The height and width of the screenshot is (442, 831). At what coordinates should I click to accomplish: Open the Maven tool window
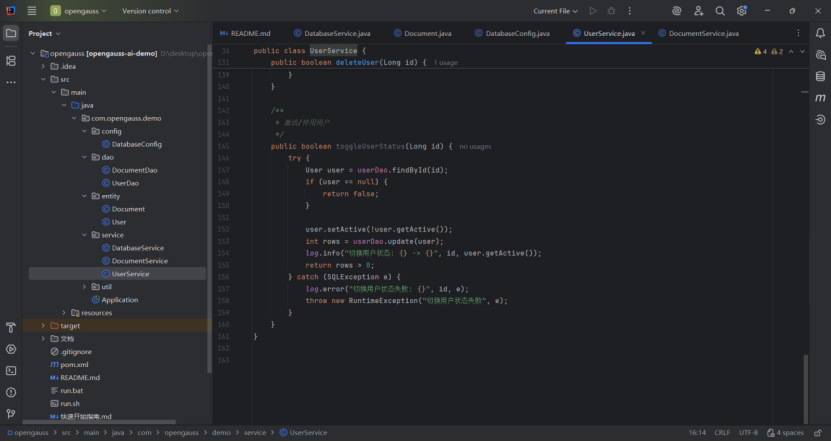pos(820,98)
